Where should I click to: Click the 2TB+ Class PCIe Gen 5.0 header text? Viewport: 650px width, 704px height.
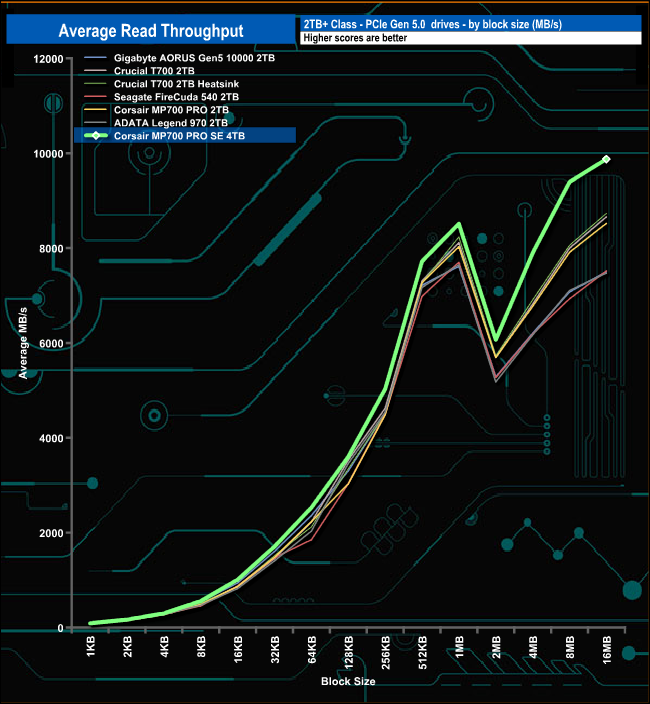click(432, 24)
